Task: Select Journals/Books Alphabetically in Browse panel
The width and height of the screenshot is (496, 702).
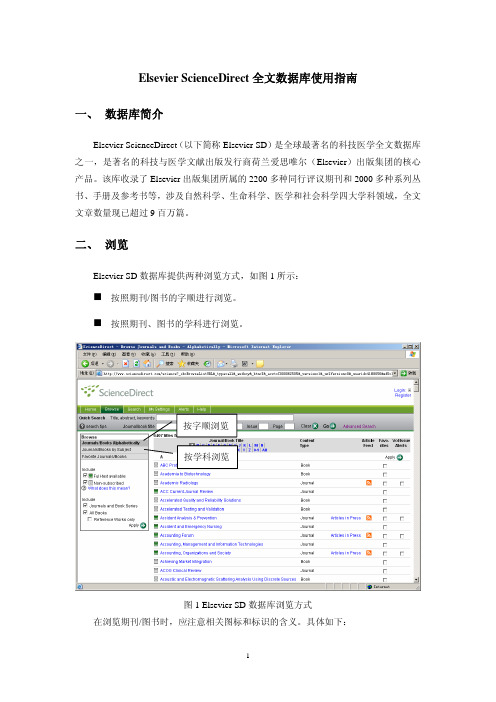Action: pyautogui.click(x=114, y=443)
